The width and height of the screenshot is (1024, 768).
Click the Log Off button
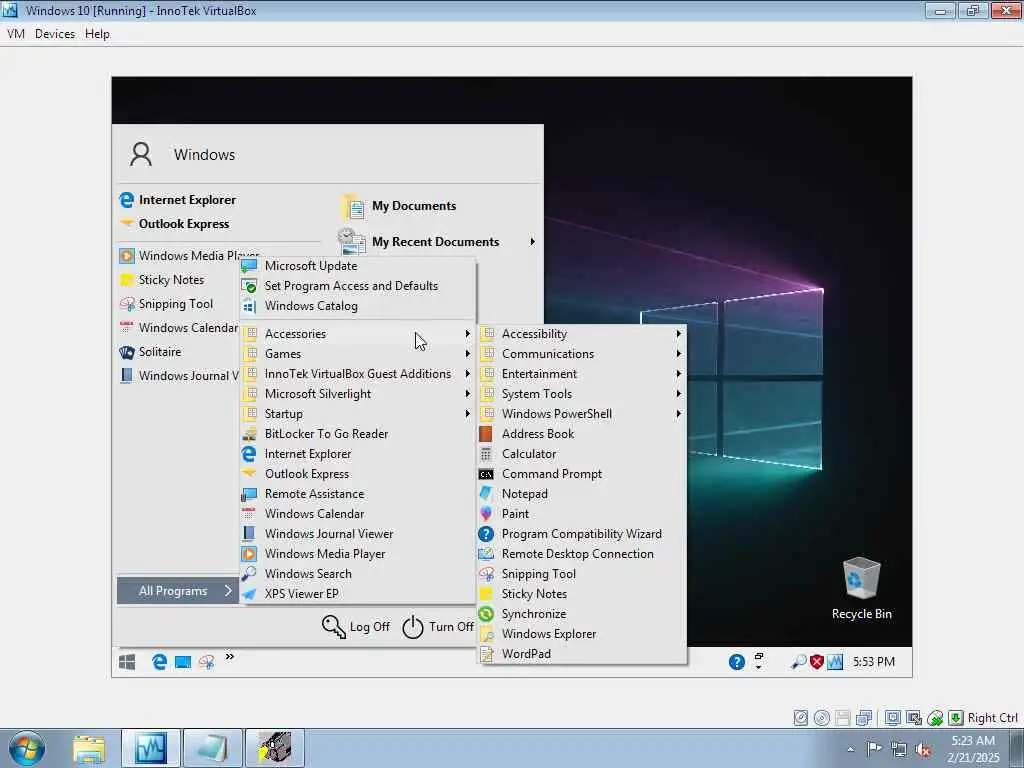pos(356,627)
